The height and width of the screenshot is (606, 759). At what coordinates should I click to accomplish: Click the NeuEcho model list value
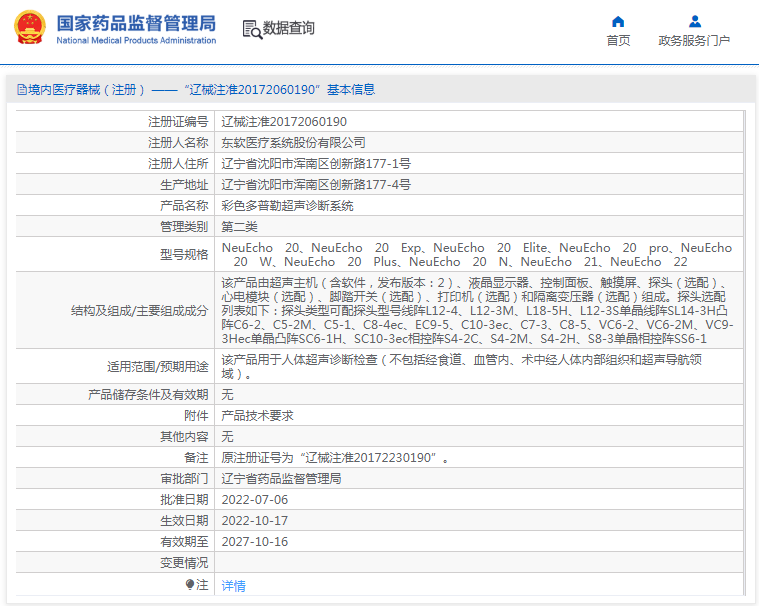pyautogui.click(x=477, y=255)
